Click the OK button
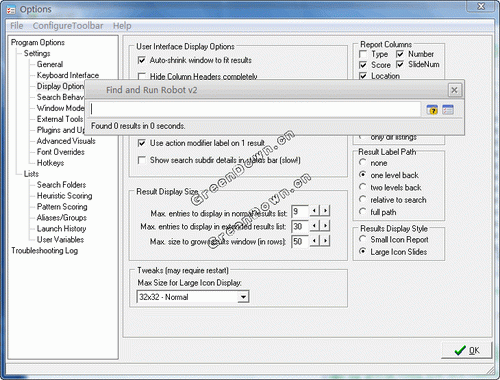 coord(467,350)
